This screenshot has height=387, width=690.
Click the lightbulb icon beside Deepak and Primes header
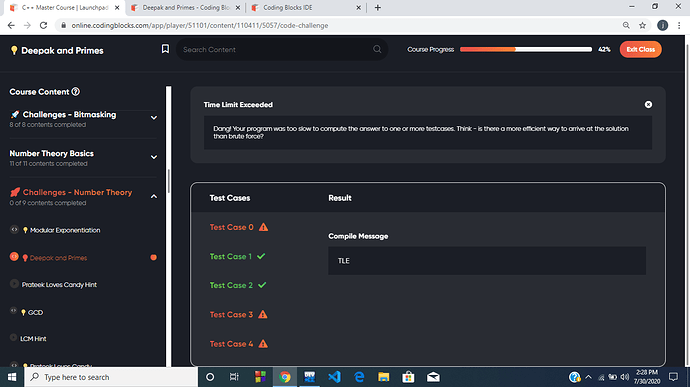[x=14, y=51]
